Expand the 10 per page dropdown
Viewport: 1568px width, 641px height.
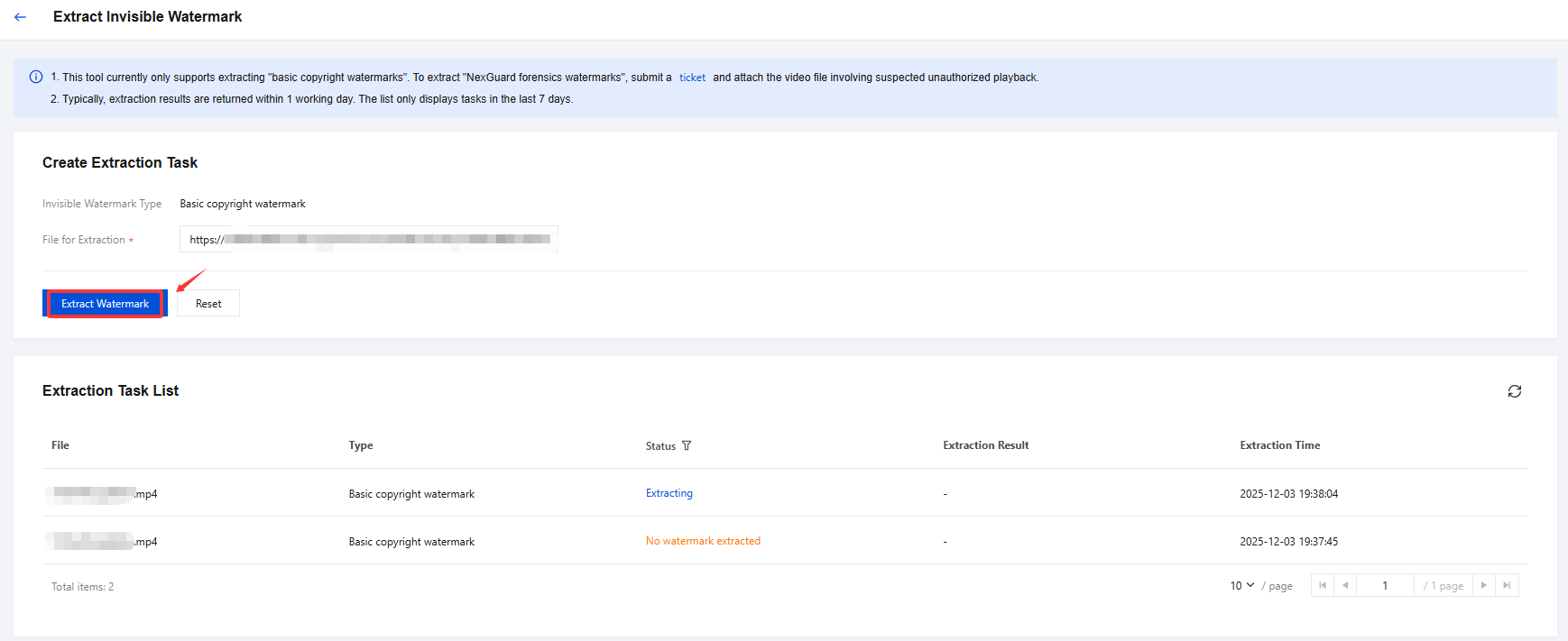(1242, 586)
